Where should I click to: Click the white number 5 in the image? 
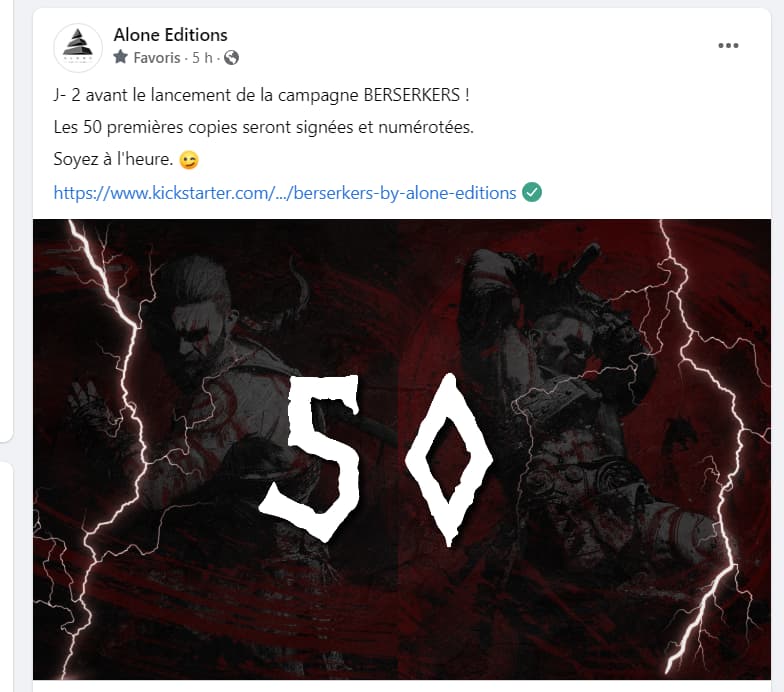point(312,457)
